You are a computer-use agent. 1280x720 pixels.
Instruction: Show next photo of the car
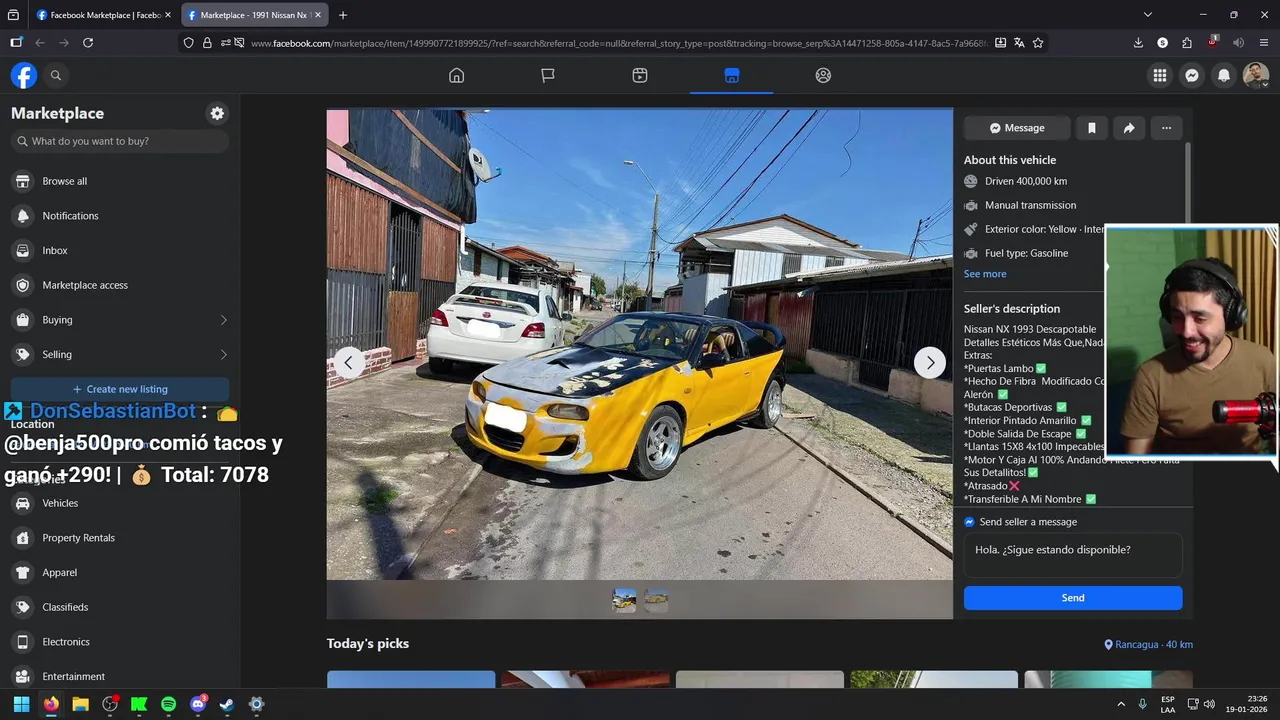[x=930, y=362]
